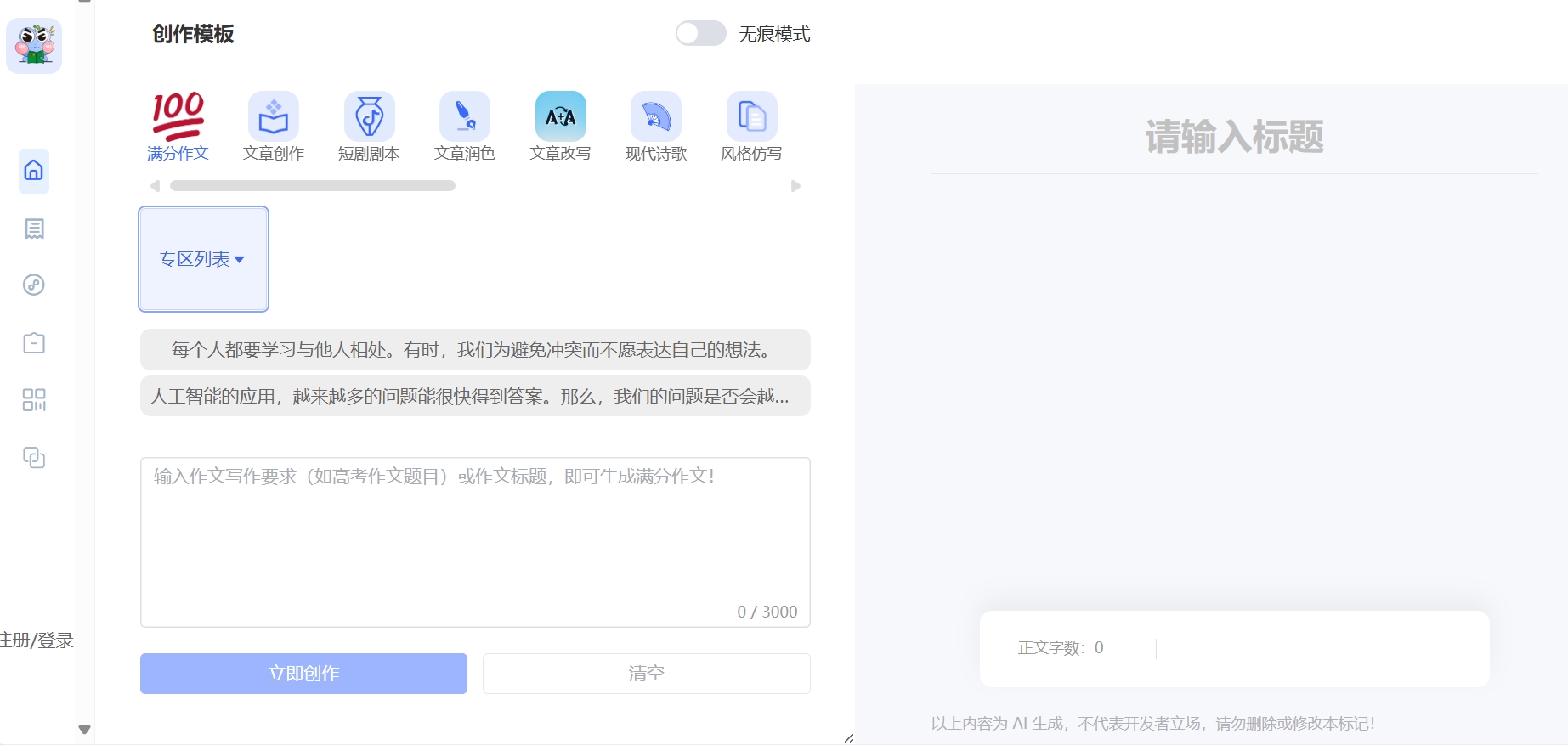
Task: Click the 立即创作 button
Action: [303, 674]
